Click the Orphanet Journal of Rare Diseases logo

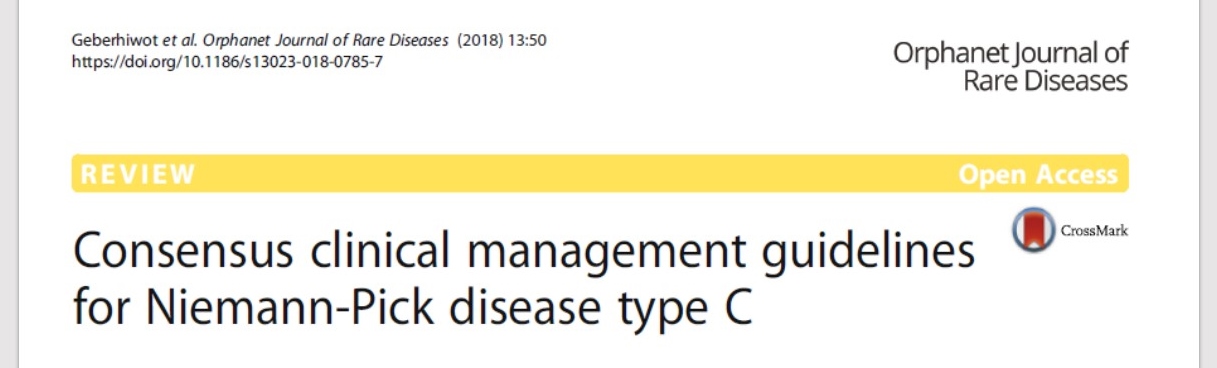[x=1010, y=66]
